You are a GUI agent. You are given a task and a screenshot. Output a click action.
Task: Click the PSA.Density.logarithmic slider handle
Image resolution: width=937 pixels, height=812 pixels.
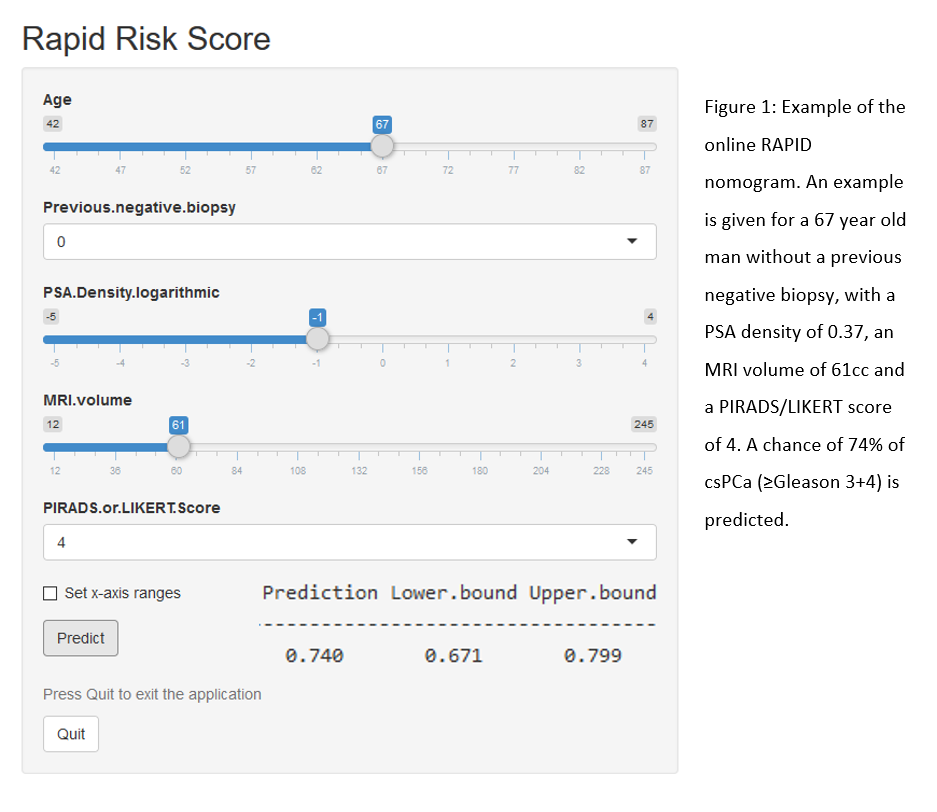tap(317, 339)
